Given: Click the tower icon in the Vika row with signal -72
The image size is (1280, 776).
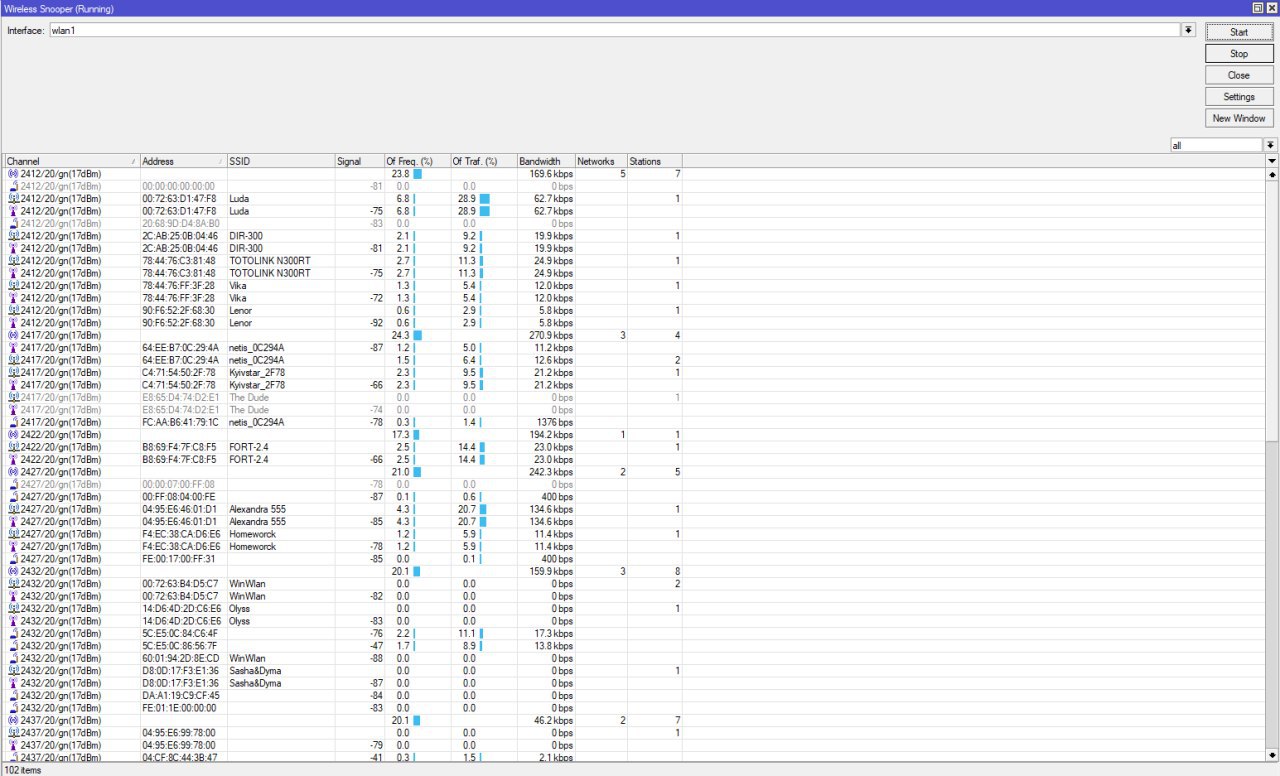Looking at the screenshot, I should [x=13, y=298].
